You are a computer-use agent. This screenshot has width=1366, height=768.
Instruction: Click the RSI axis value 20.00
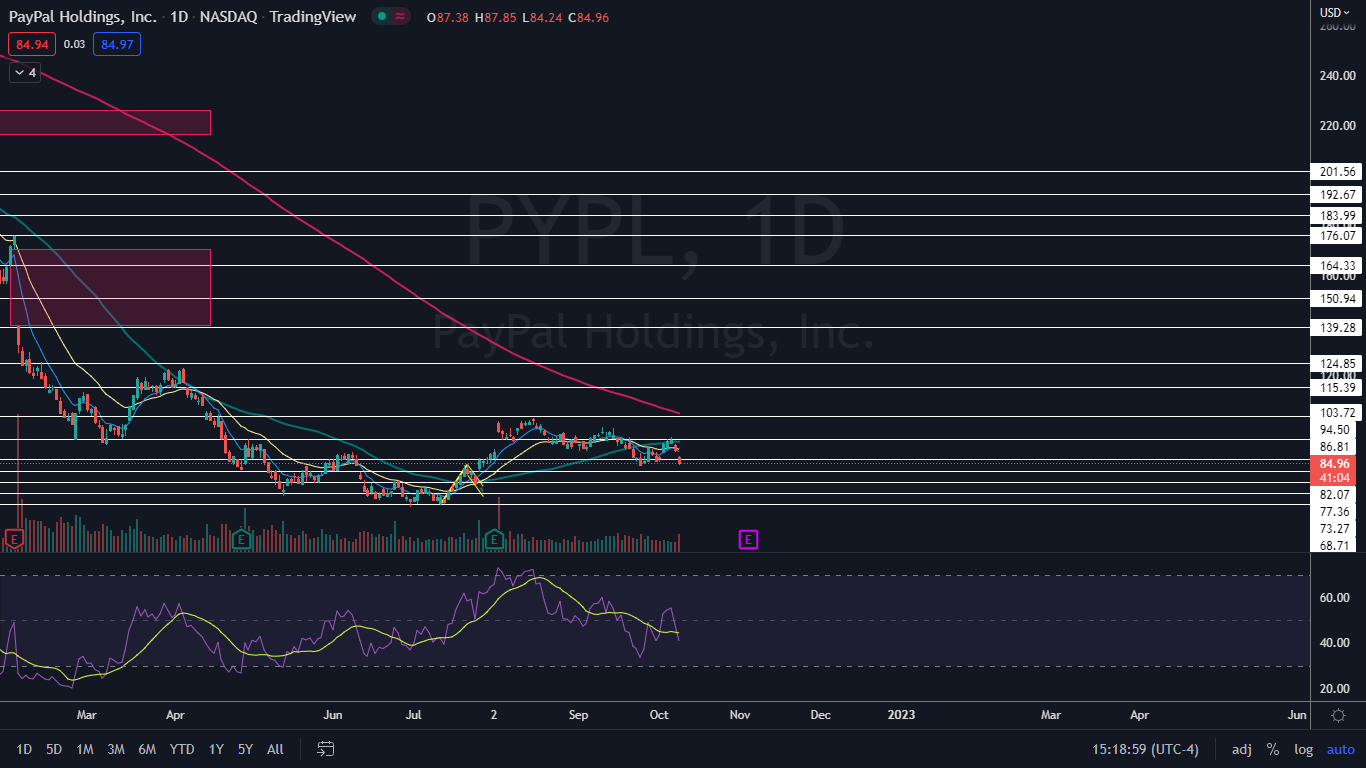pos(1336,689)
